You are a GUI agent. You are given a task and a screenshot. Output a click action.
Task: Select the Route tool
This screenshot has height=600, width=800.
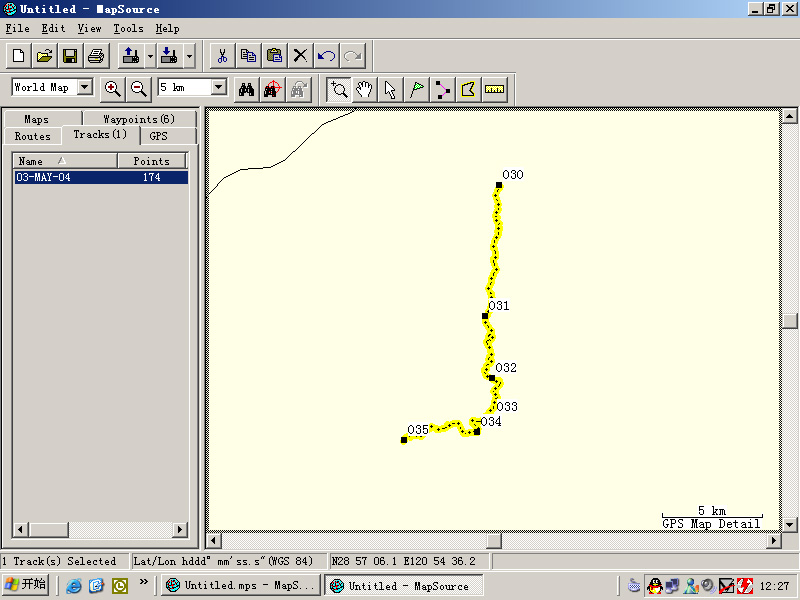(442, 90)
